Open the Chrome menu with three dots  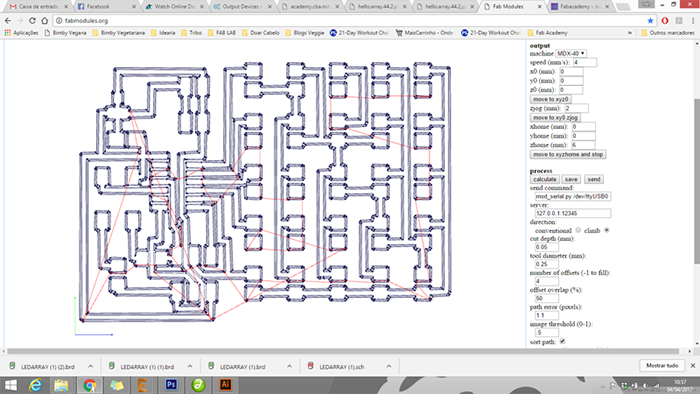(x=693, y=21)
